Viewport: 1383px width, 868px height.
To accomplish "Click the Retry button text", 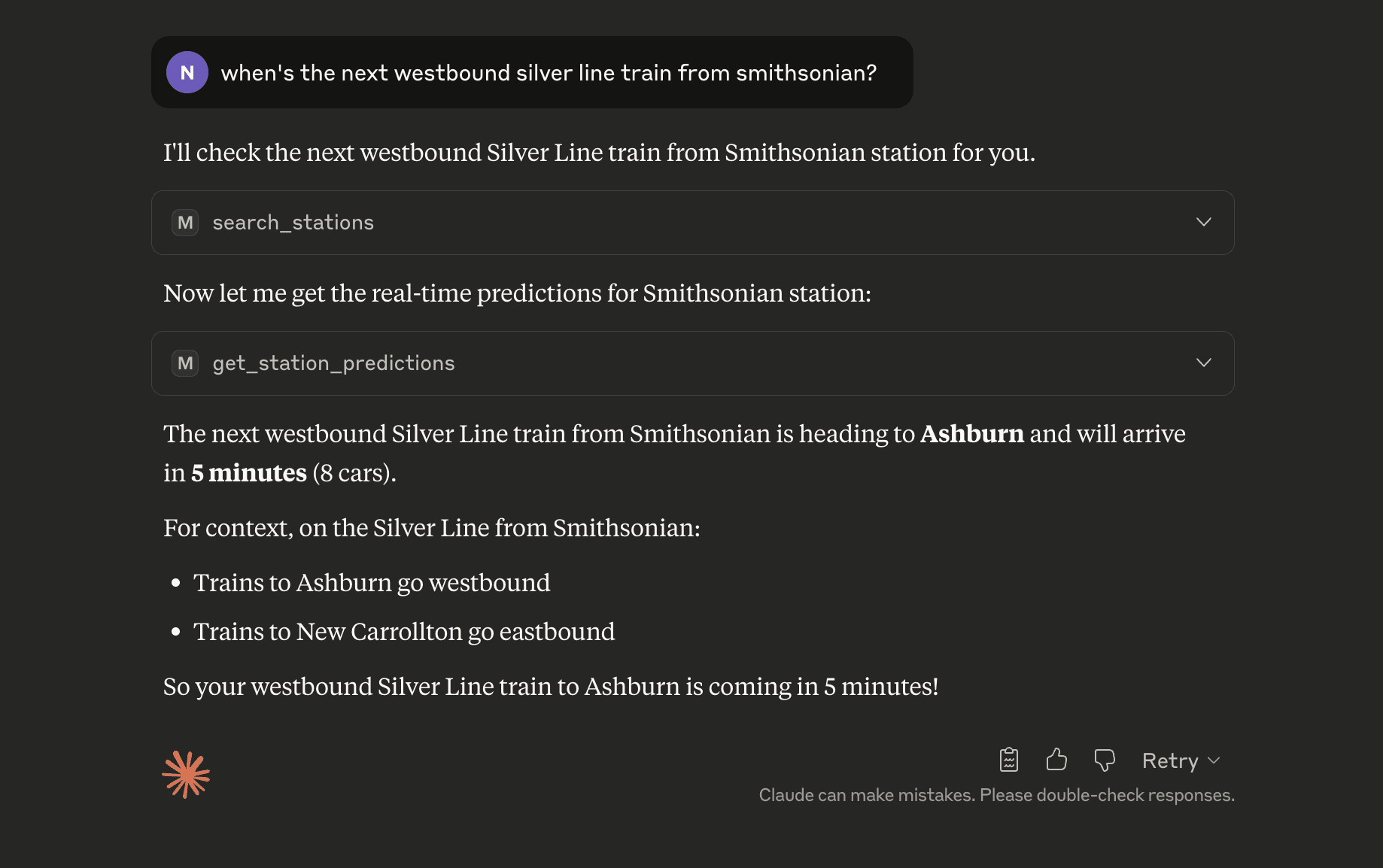I will click(1170, 760).
